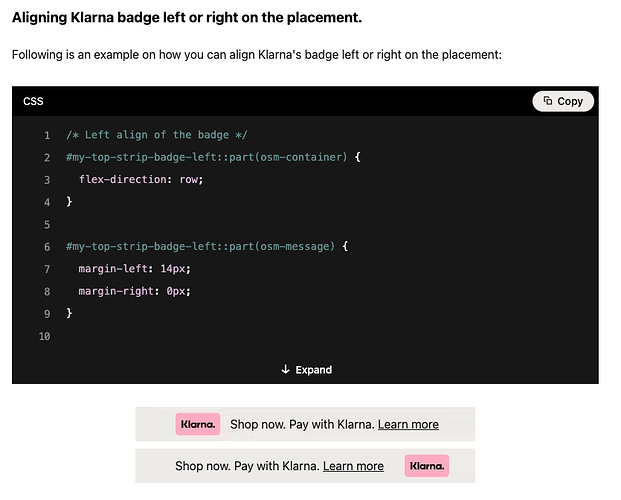Click line number 1 in the code gutter

[x=47, y=135]
